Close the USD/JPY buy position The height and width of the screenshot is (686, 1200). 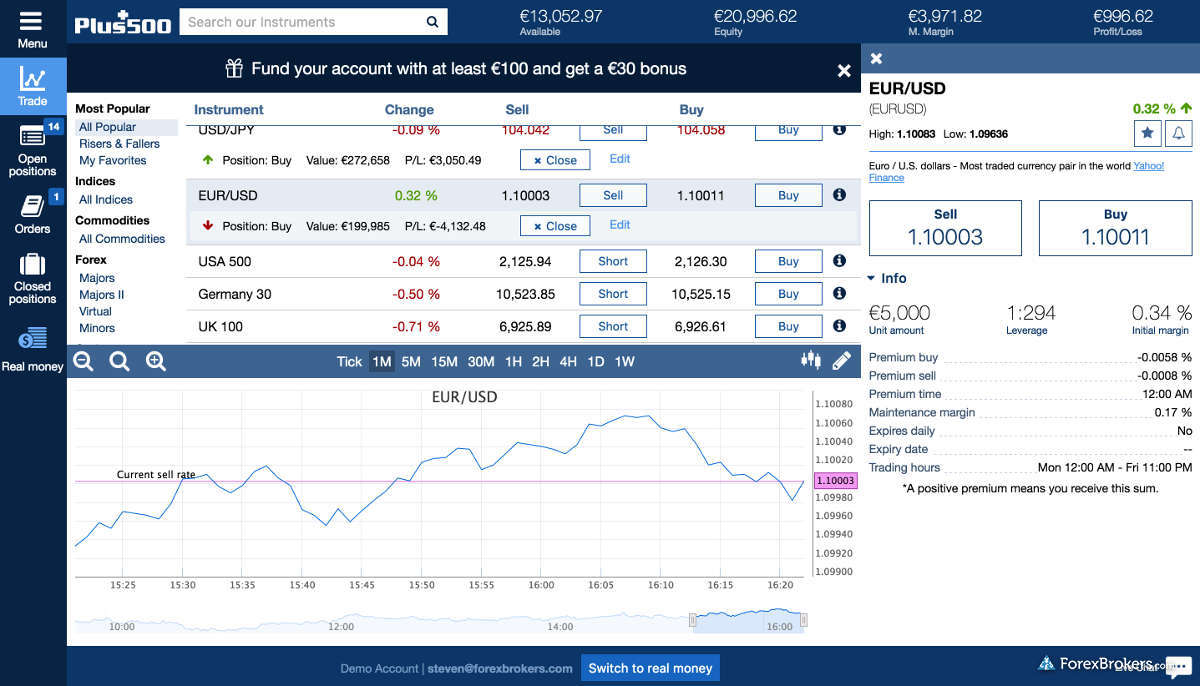pyautogui.click(x=555, y=160)
